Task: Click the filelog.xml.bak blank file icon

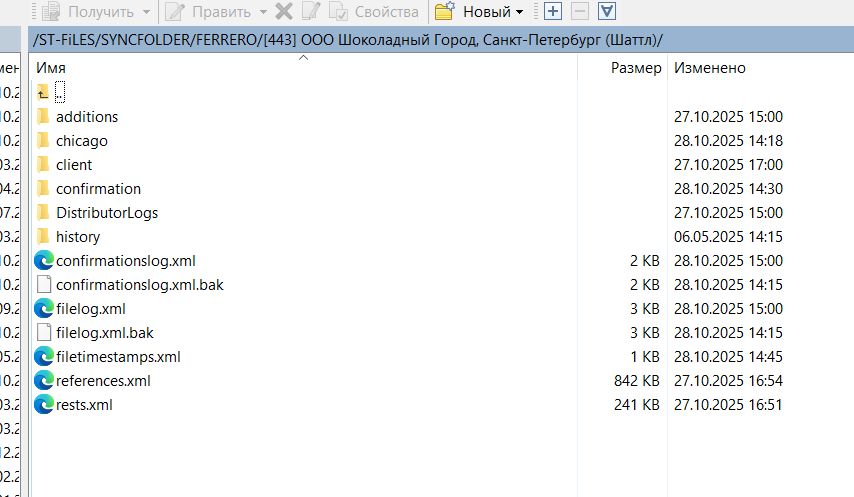Action: pos(44,333)
